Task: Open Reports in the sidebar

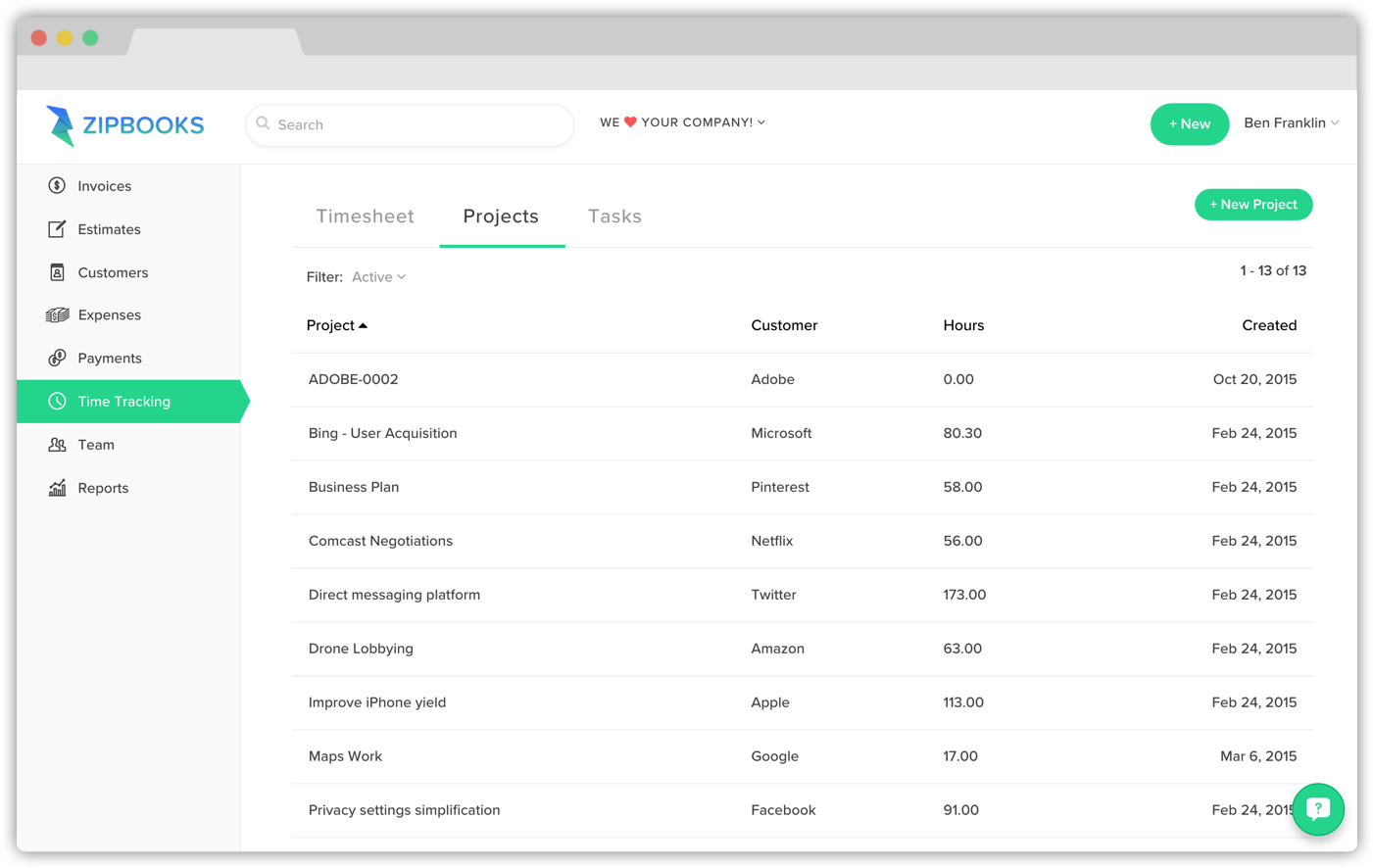Action: (128, 487)
